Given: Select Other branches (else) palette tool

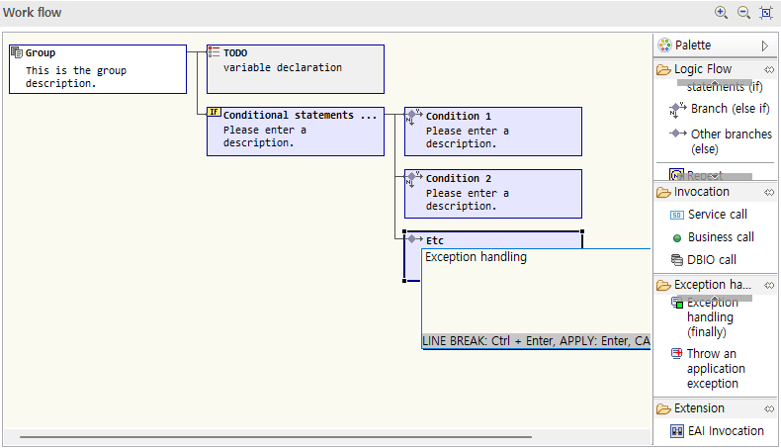Looking at the screenshot, I should [730, 141].
